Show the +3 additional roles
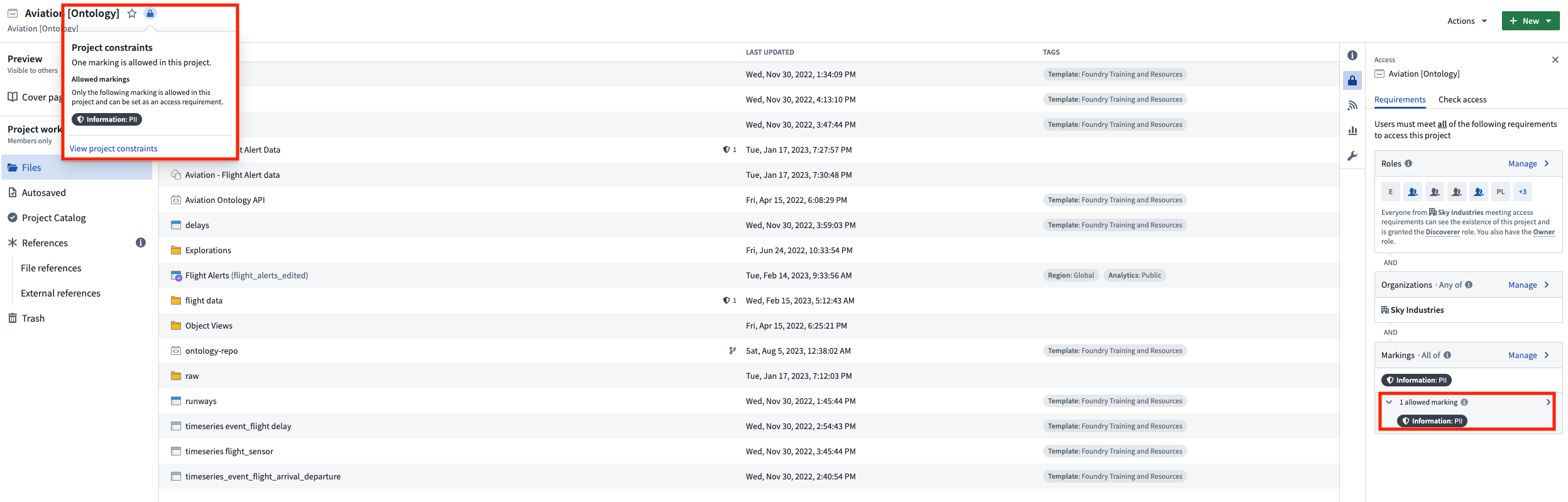Screen dimensions: 1568x502 point(1523,192)
